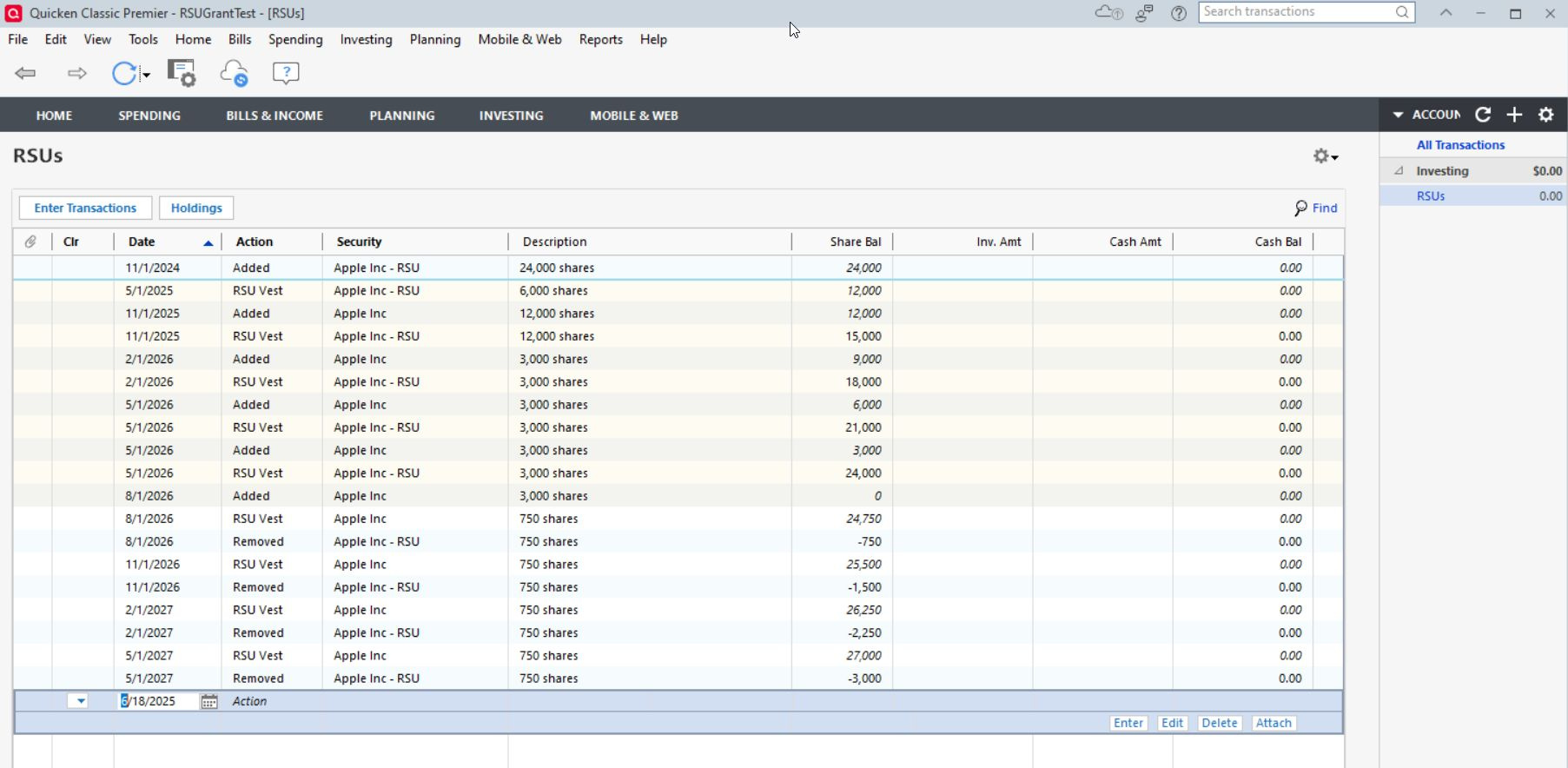
Task: Switch to the PLANNING tab
Action: click(402, 116)
